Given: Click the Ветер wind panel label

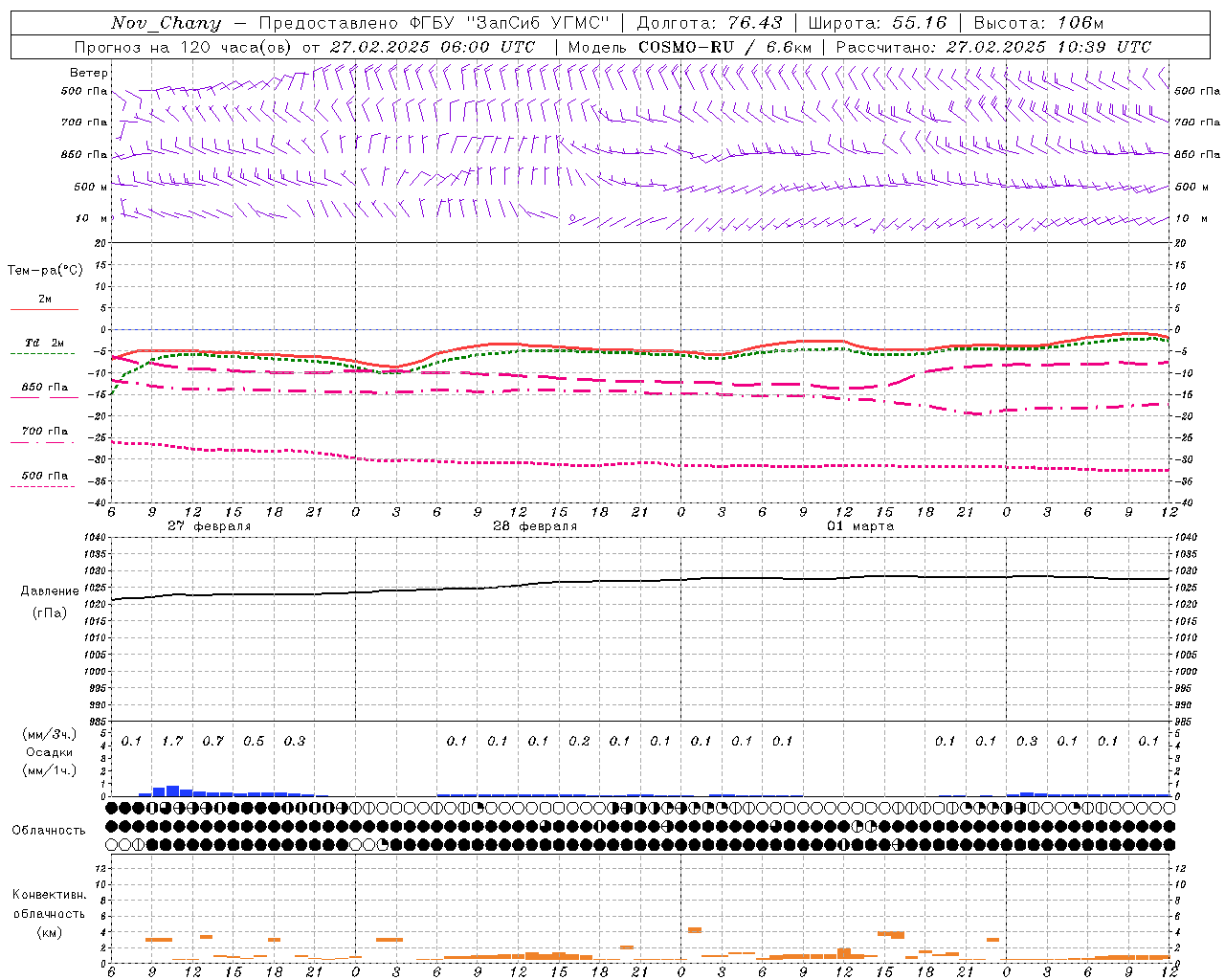Looking at the screenshot, I should pos(89,73).
